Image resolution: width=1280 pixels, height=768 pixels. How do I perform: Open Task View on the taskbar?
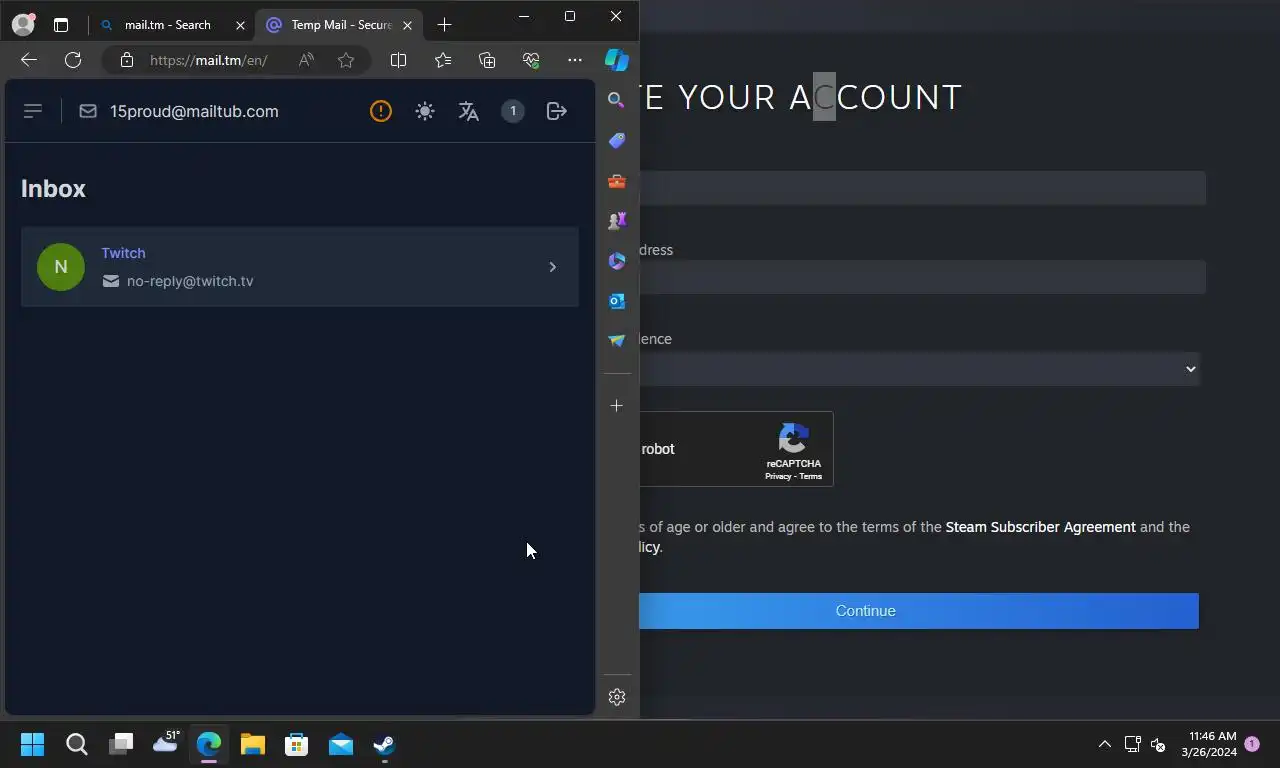121,744
